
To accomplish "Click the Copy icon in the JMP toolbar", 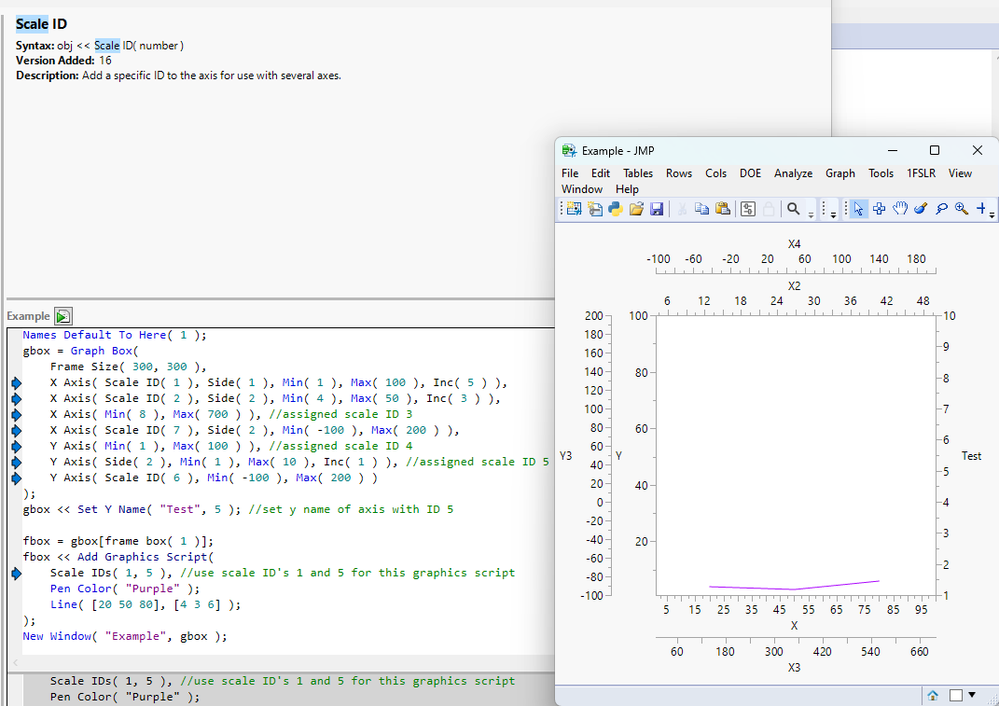I will 702,209.
